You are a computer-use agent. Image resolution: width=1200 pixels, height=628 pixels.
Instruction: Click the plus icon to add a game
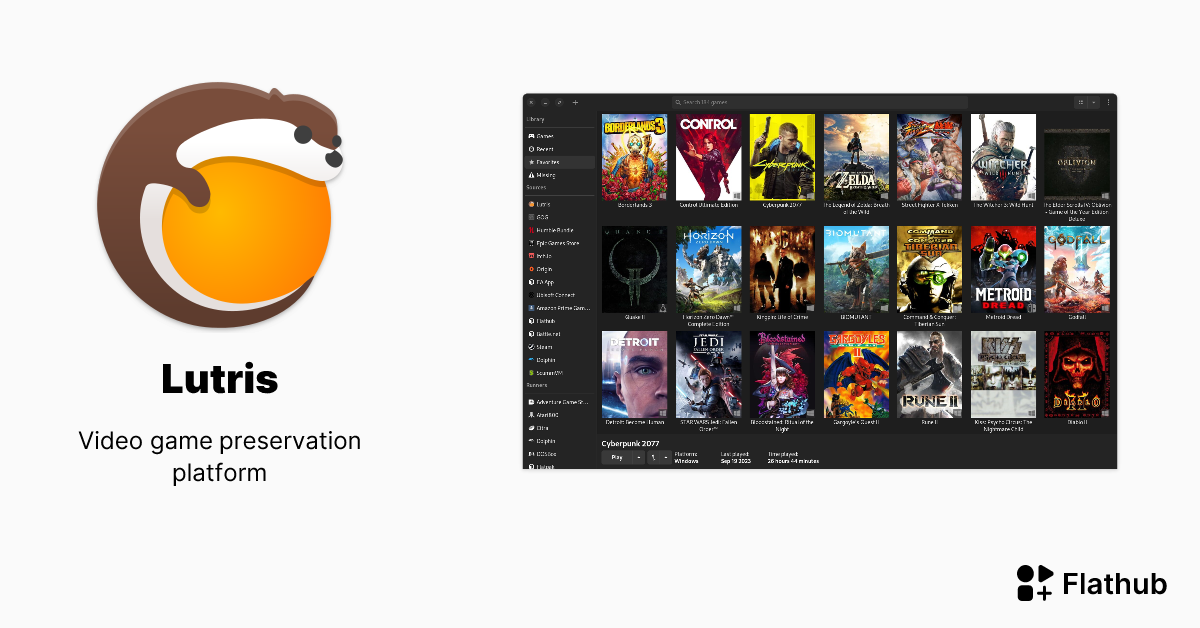point(575,102)
